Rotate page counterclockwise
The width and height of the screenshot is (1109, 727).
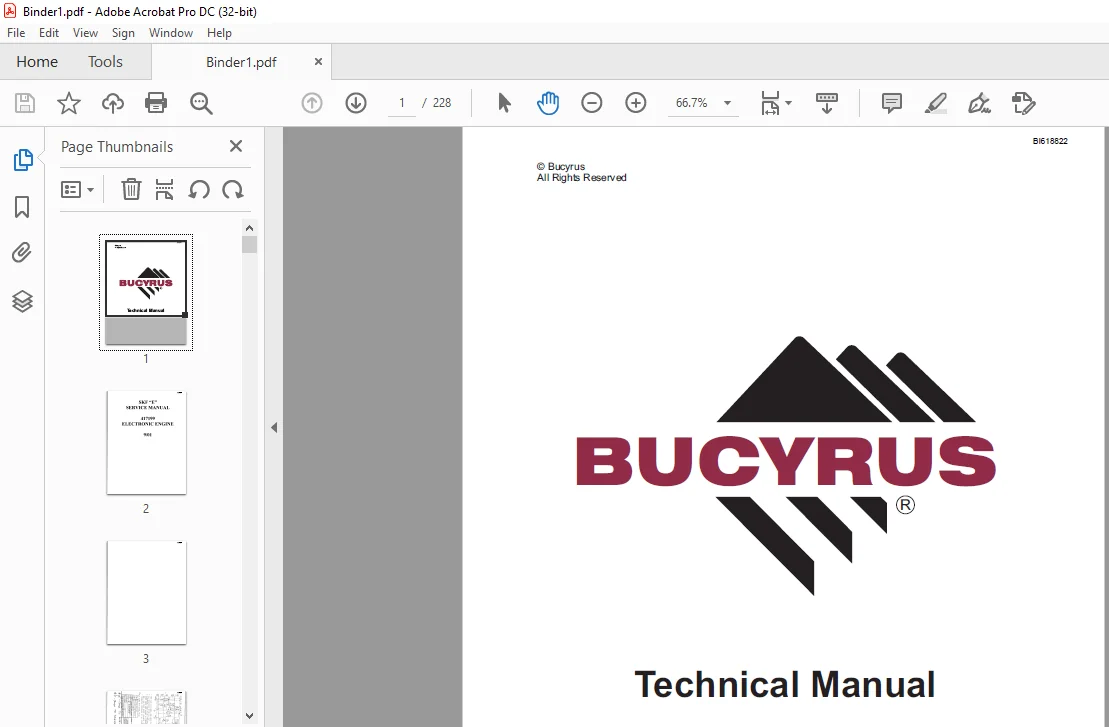click(x=199, y=190)
